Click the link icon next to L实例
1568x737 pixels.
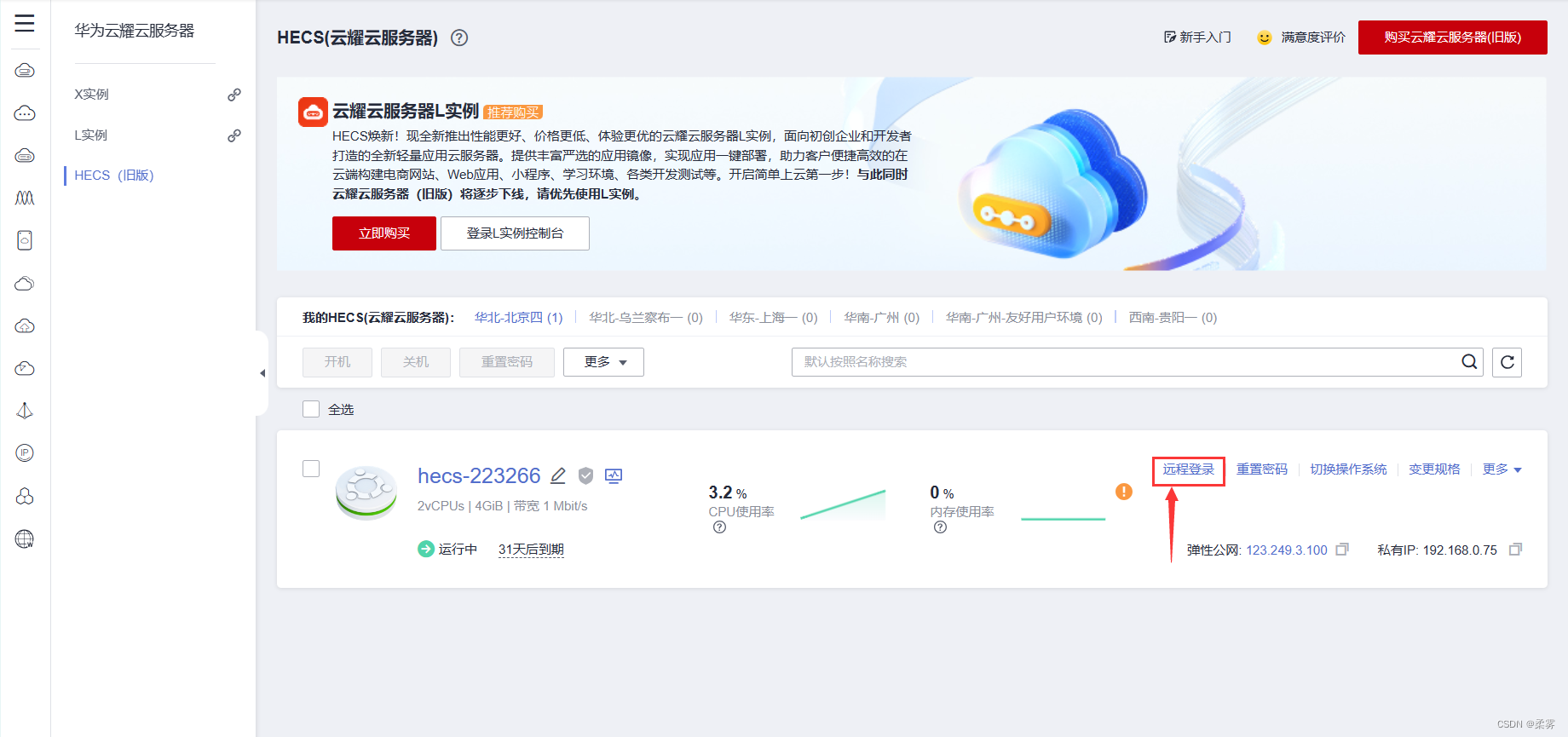coord(234,135)
